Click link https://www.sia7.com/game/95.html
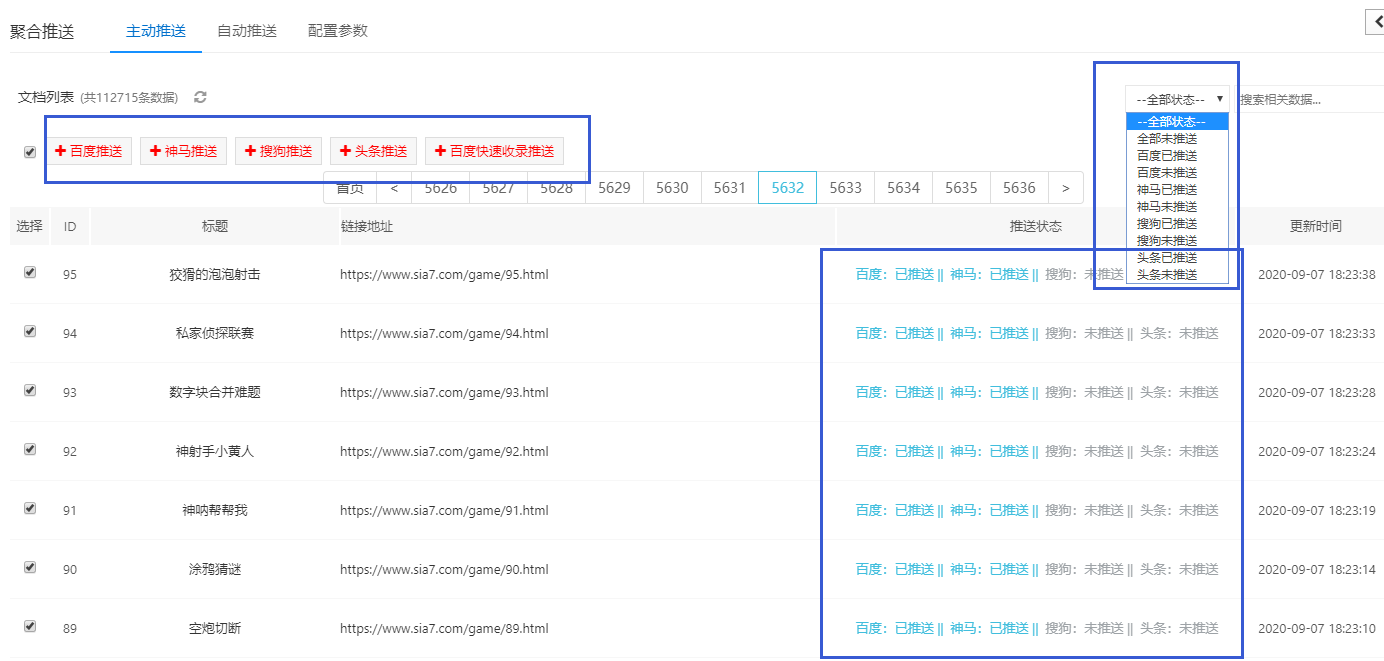The width and height of the screenshot is (1384, 661). 444,274
